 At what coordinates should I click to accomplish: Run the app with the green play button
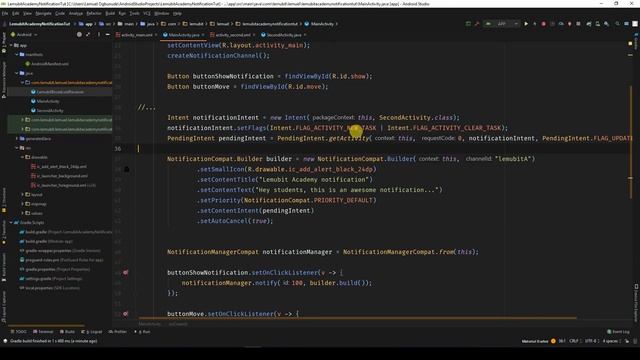coord(526,24)
